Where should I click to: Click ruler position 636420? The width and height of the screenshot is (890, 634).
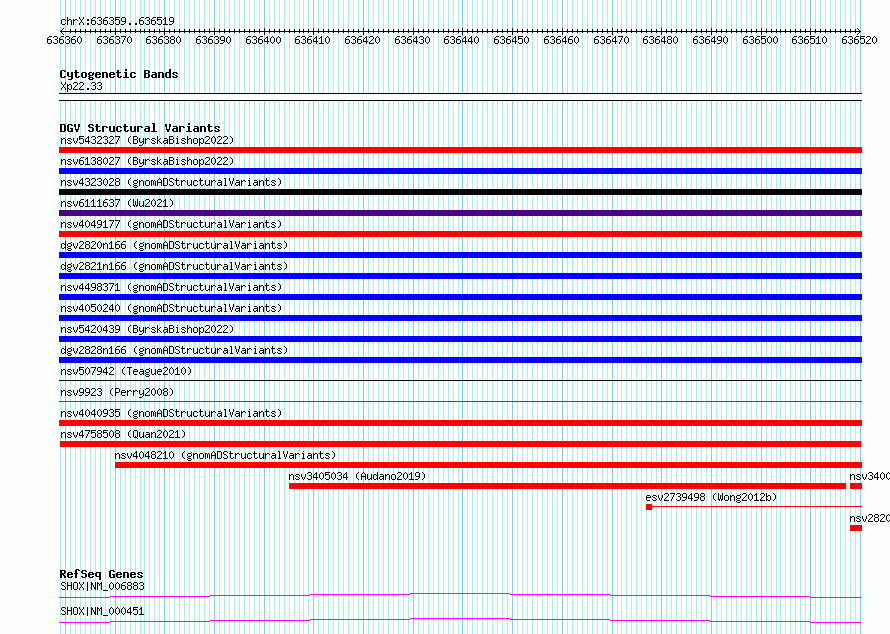tap(362, 40)
